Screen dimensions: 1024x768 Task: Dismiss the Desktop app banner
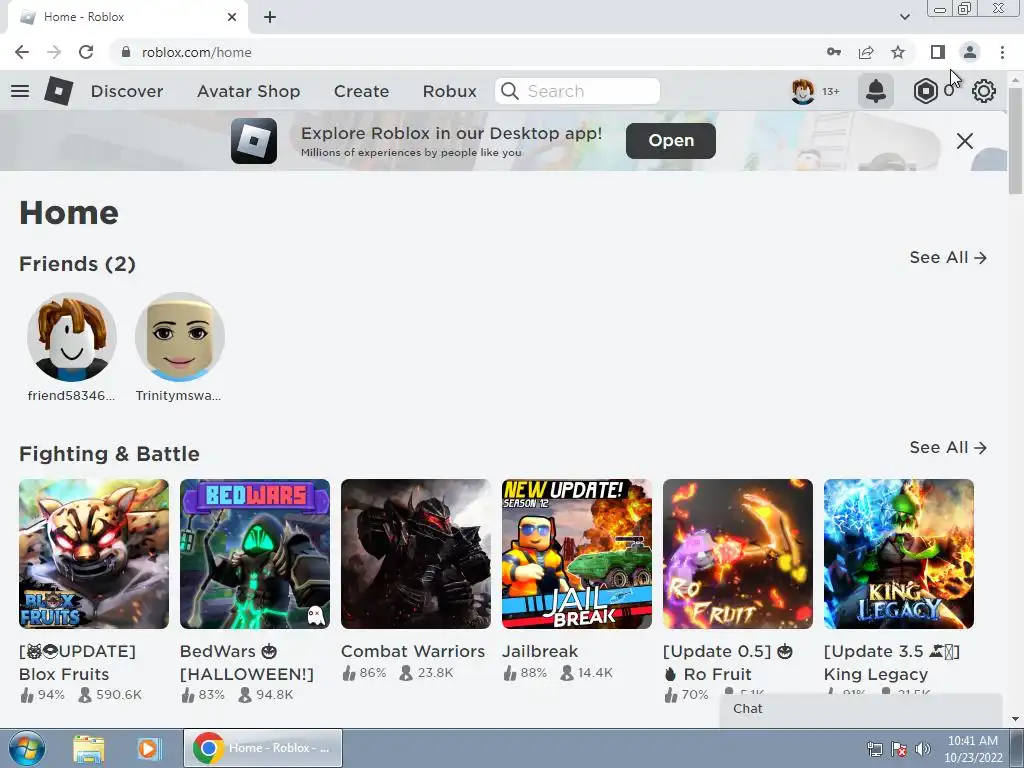(x=965, y=140)
